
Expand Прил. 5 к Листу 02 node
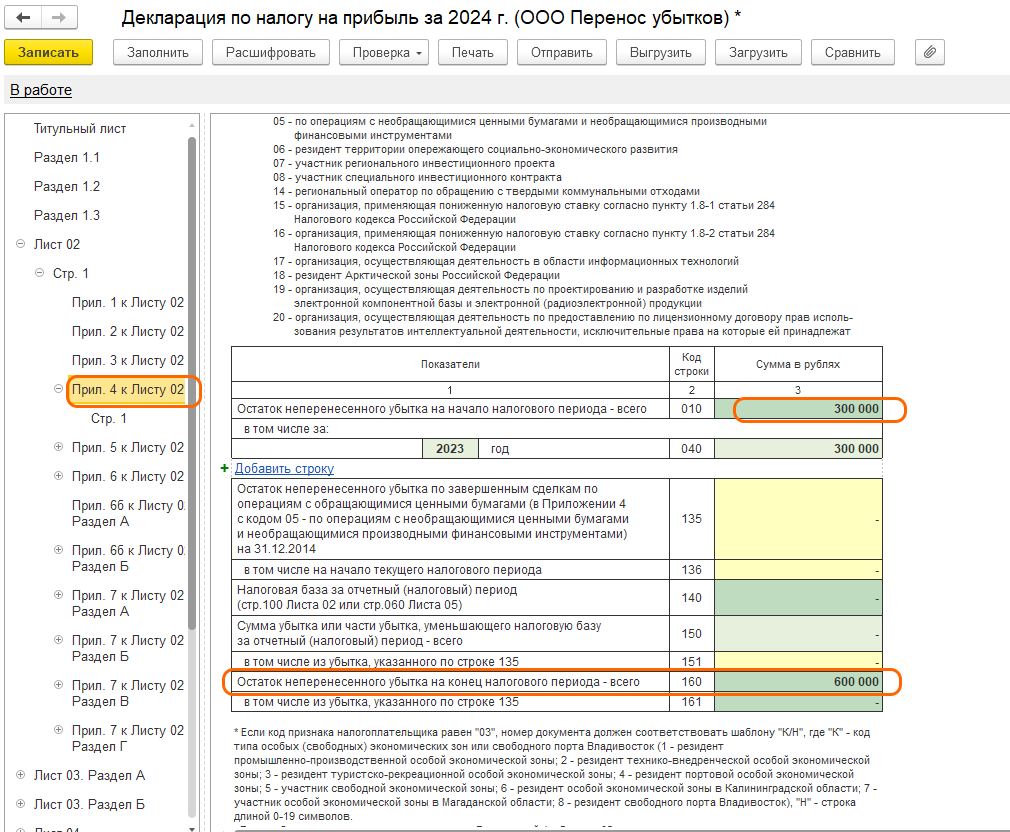click(58, 447)
